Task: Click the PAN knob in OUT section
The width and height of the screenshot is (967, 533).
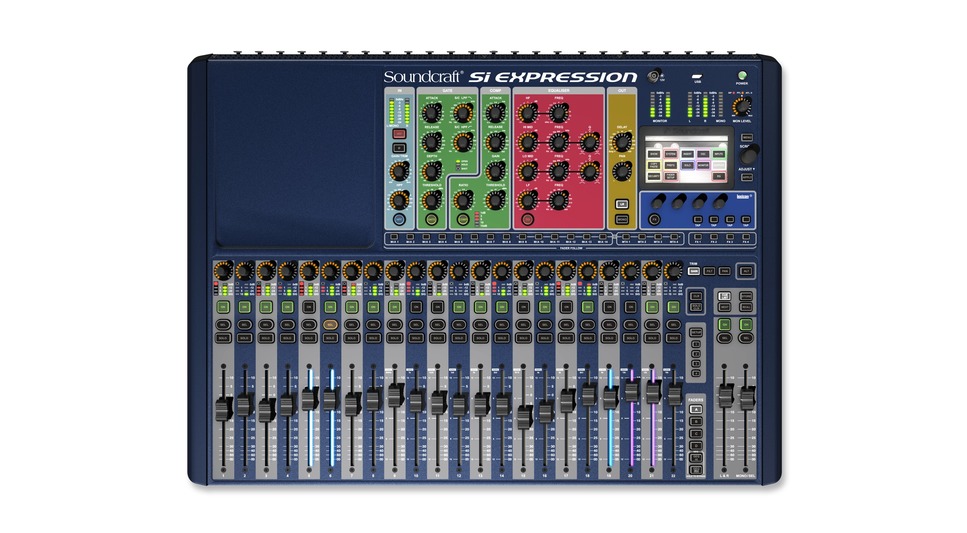Action: pos(622,169)
